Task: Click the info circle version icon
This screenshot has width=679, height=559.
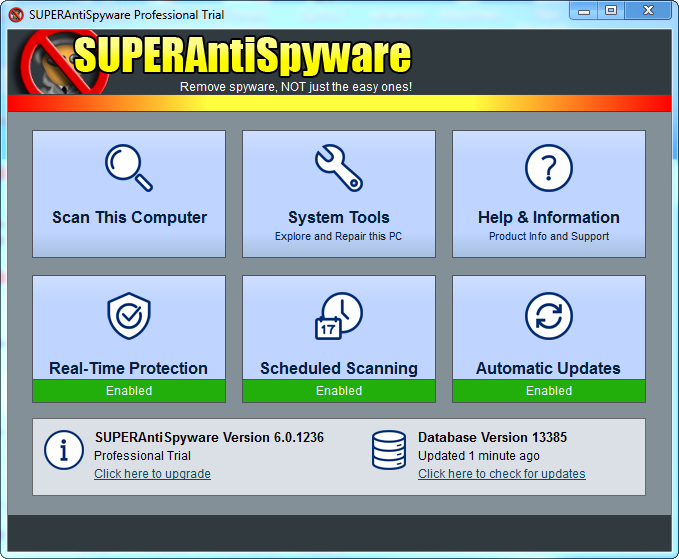Action: click(64, 450)
